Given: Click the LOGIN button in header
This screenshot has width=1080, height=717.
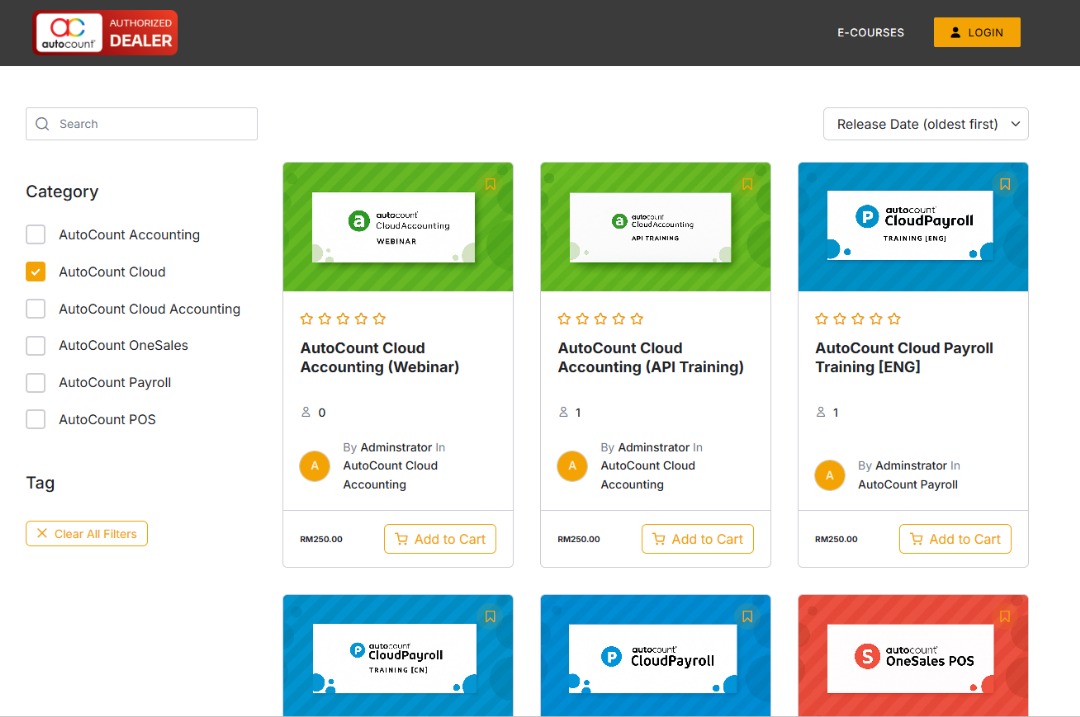Looking at the screenshot, I should pyautogui.click(x=976, y=32).
